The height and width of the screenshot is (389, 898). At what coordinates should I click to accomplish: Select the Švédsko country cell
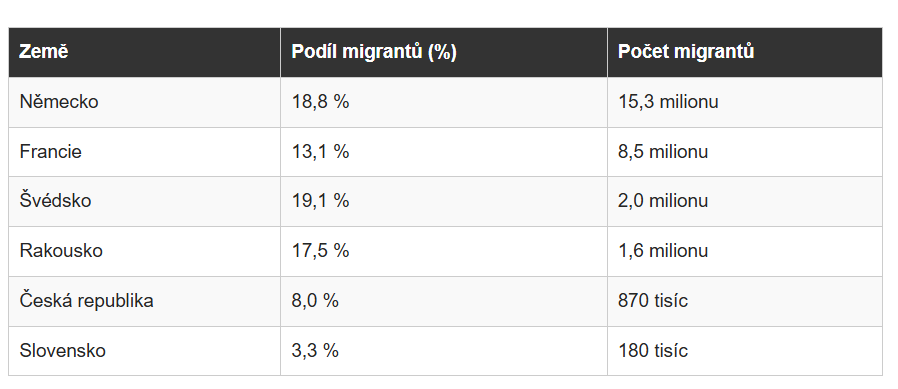pos(144,201)
